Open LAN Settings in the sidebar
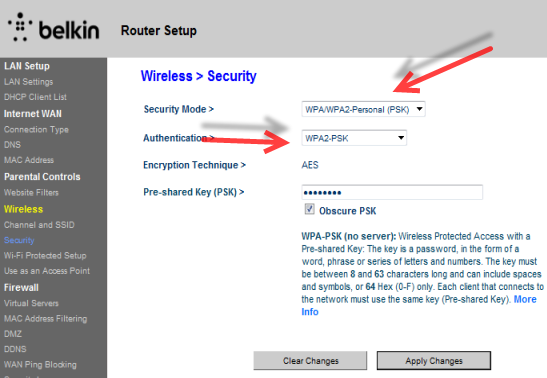This screenshot has height=378, width=547. 29,82
